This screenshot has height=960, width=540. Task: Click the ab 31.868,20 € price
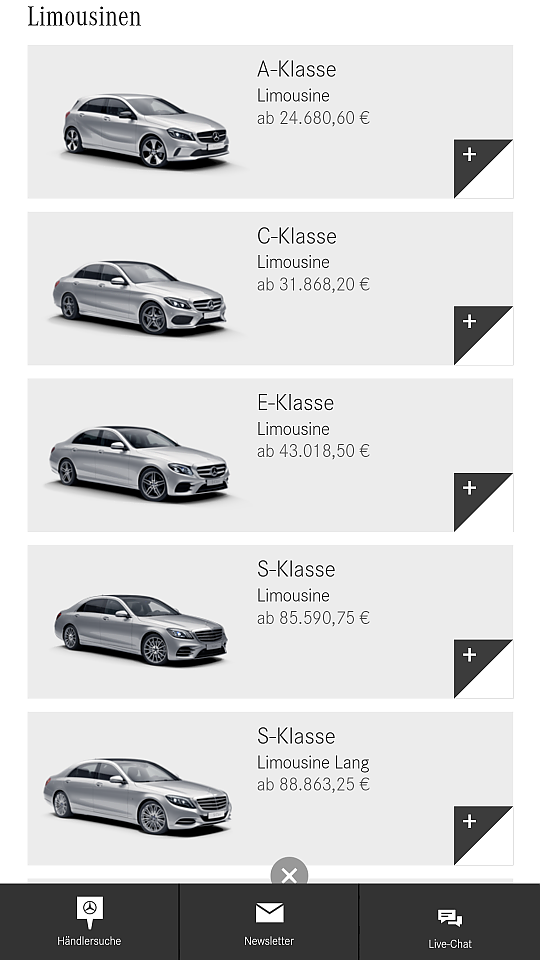tap(313, 285)
